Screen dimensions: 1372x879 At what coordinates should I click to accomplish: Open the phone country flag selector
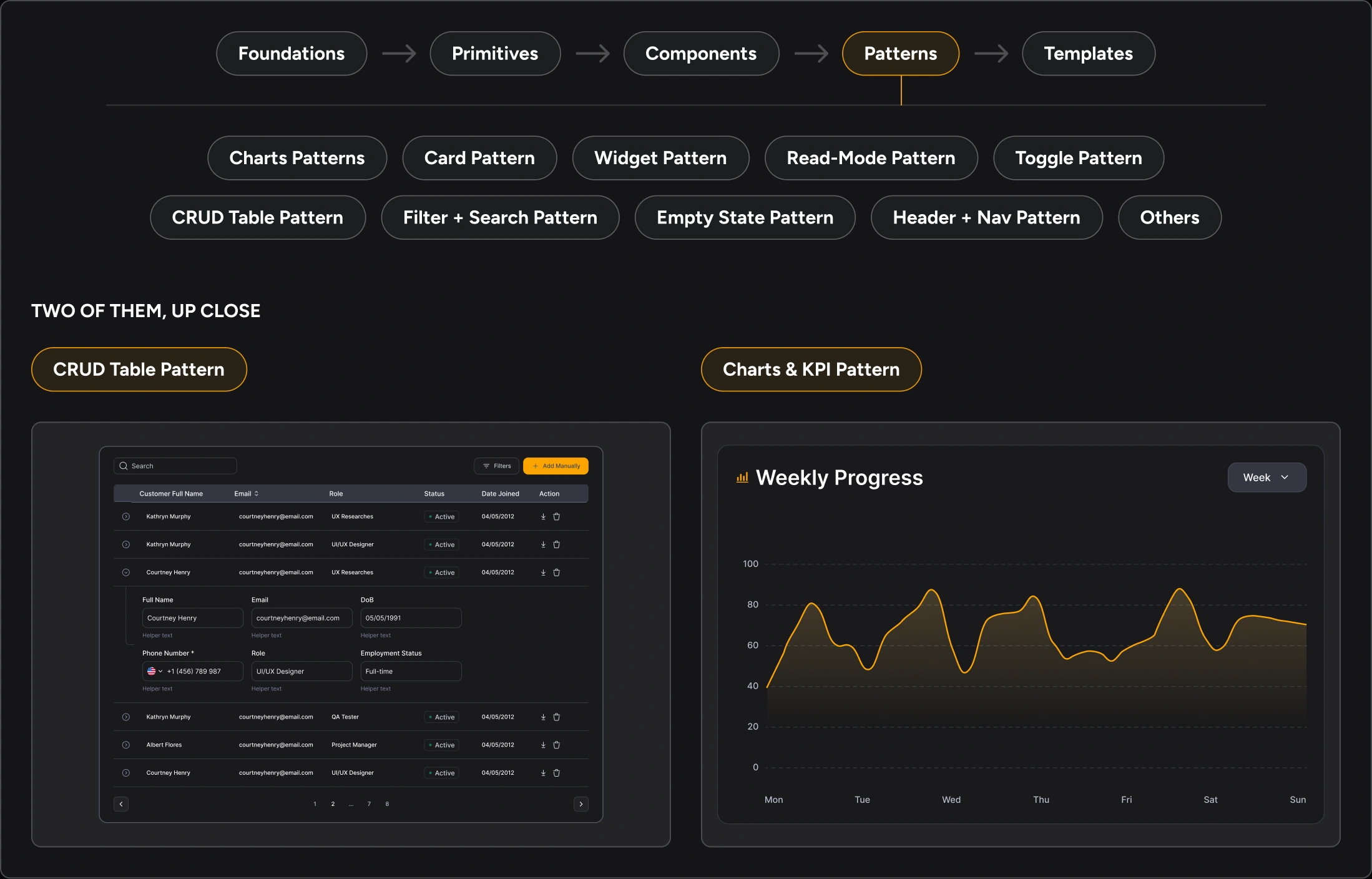tap(155, 672)
